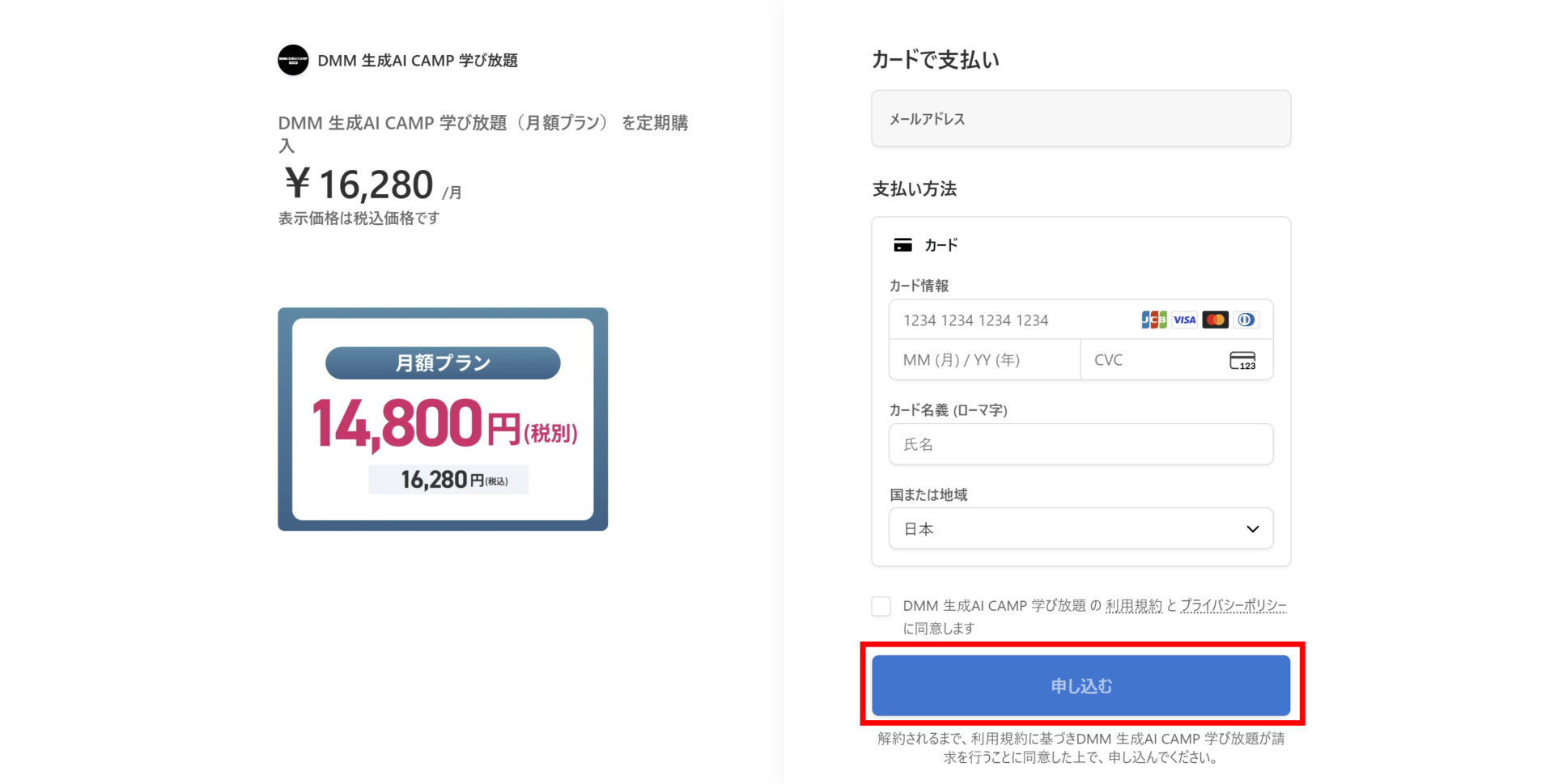Click the MM / YY expiry field
1554x784 pixels.
(985, 360)
